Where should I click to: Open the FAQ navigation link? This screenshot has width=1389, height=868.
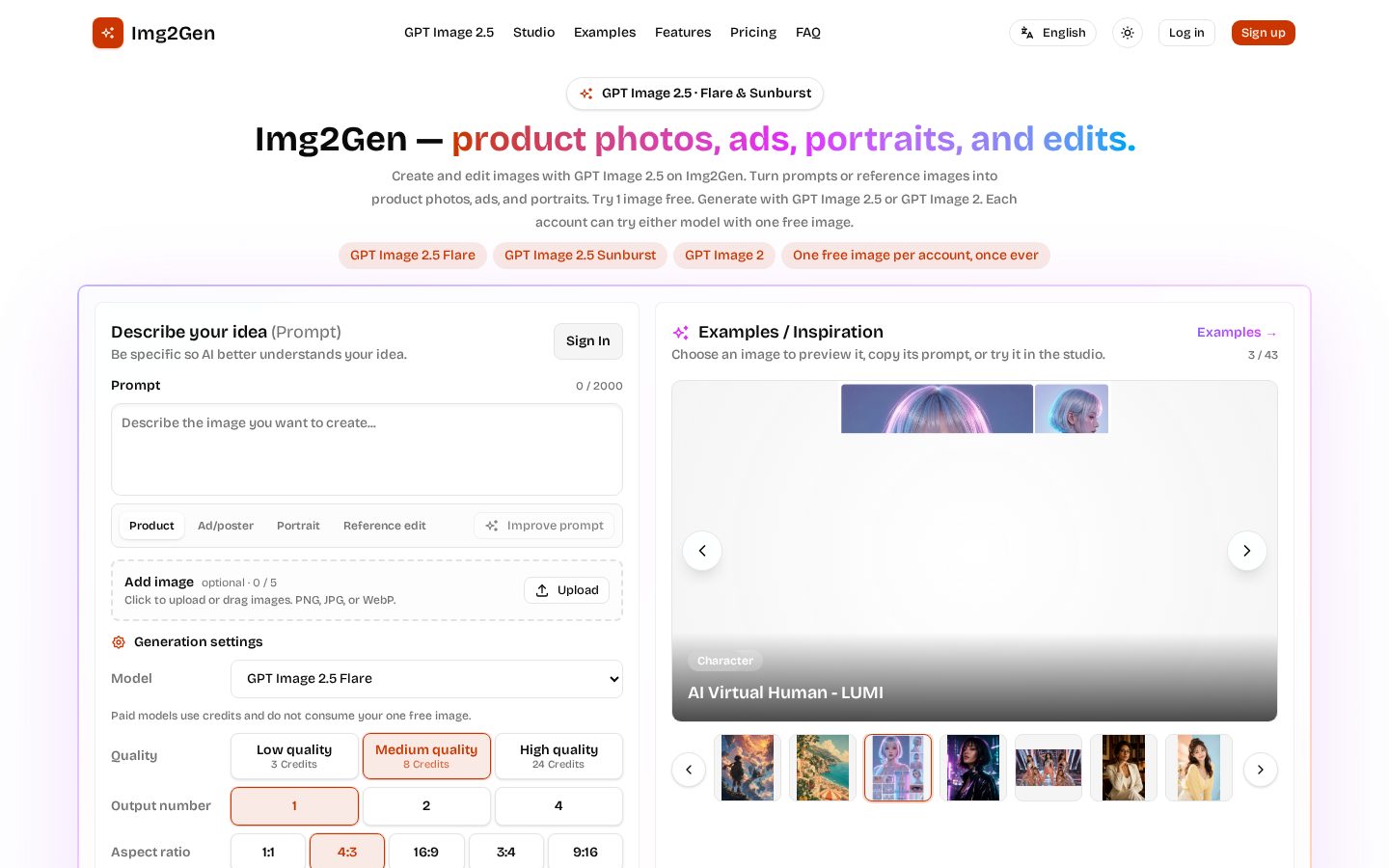click(x=808, y=33)
